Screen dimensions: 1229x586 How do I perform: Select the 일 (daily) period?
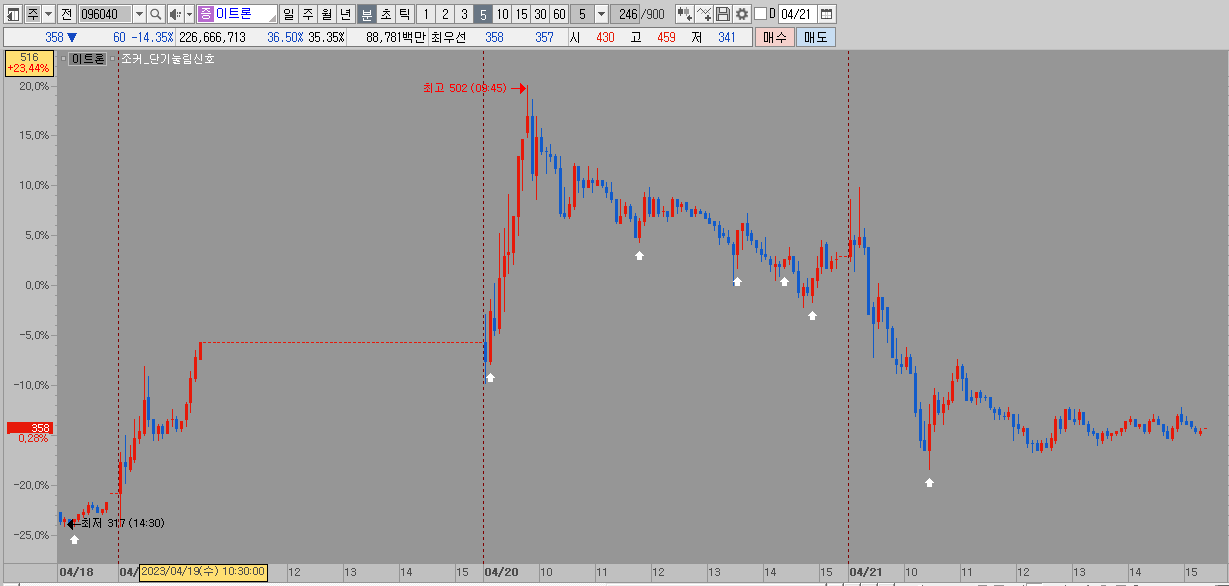289,14
